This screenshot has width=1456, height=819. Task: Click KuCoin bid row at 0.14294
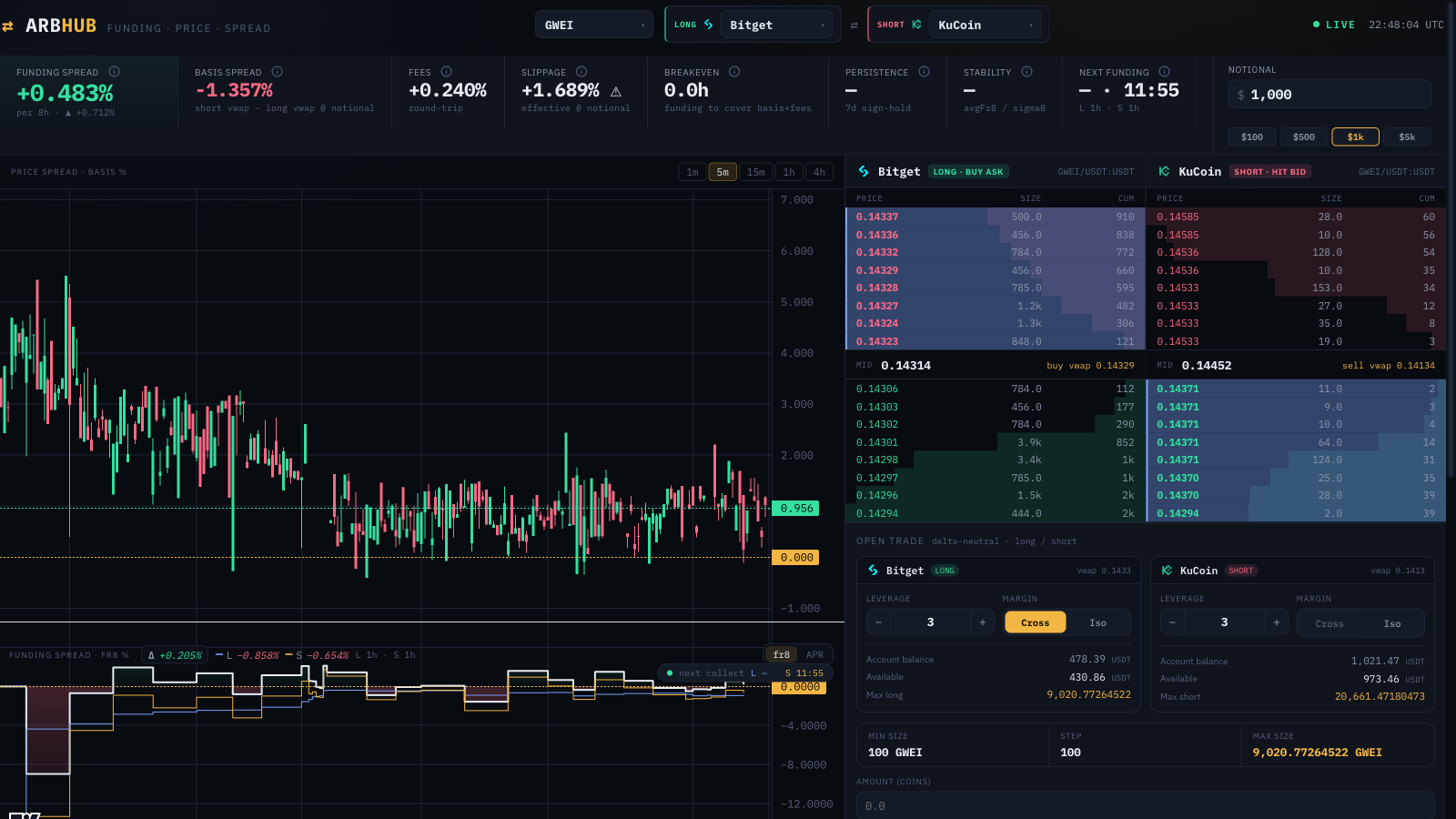[1295, 513]
